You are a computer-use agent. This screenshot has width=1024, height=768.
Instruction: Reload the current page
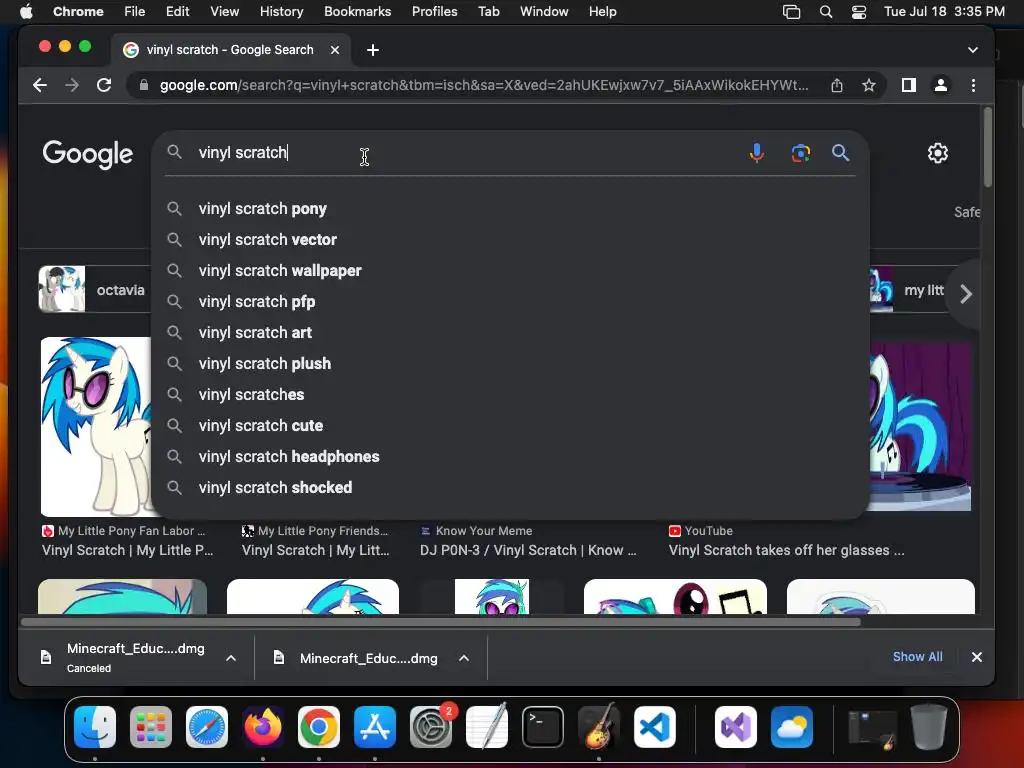click(104, 85)
